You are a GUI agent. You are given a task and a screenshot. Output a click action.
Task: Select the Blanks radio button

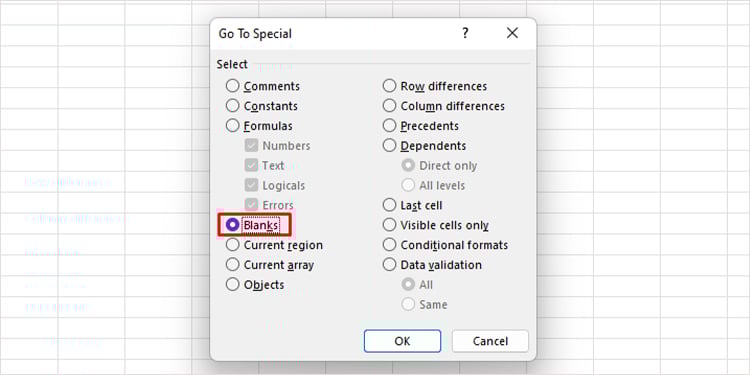click(252, 225)
